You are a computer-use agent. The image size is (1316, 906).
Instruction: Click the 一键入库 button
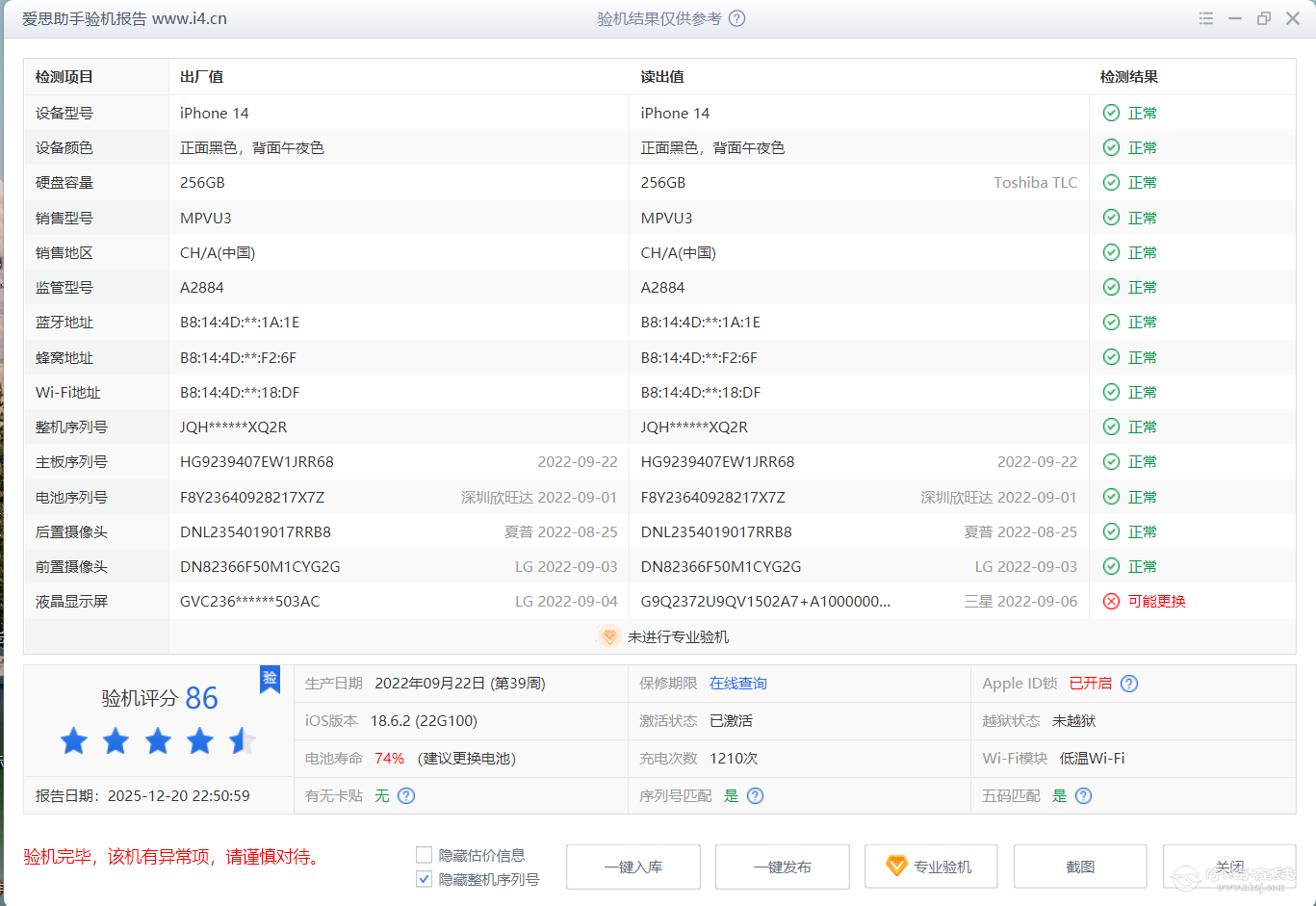[632, 867]
